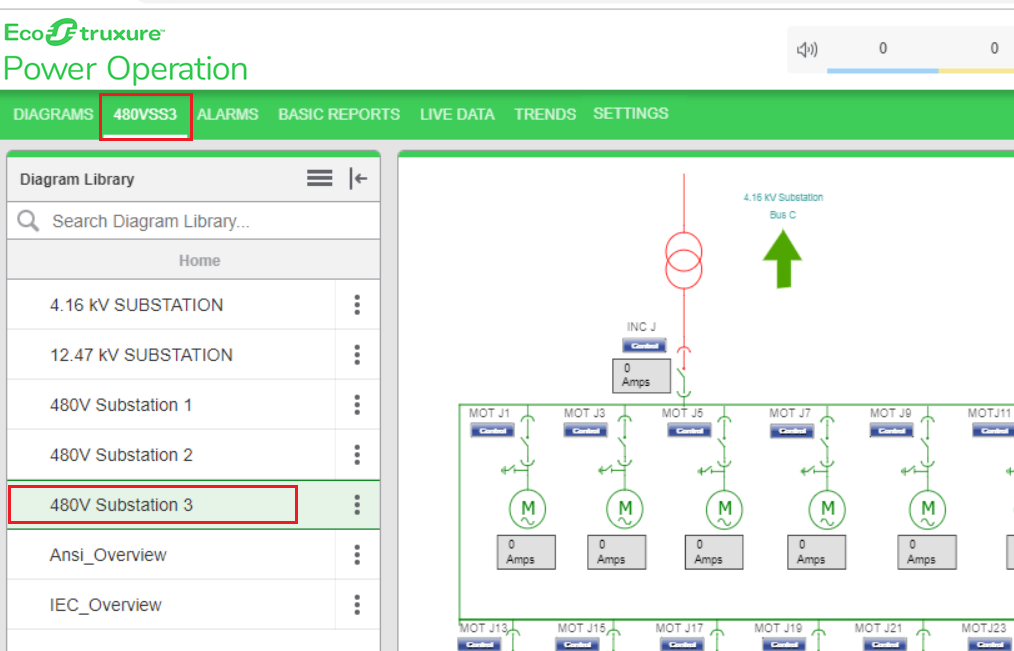Click the "INC J" label
This screenshot has height=651, width=1014.
coord(641,327)
